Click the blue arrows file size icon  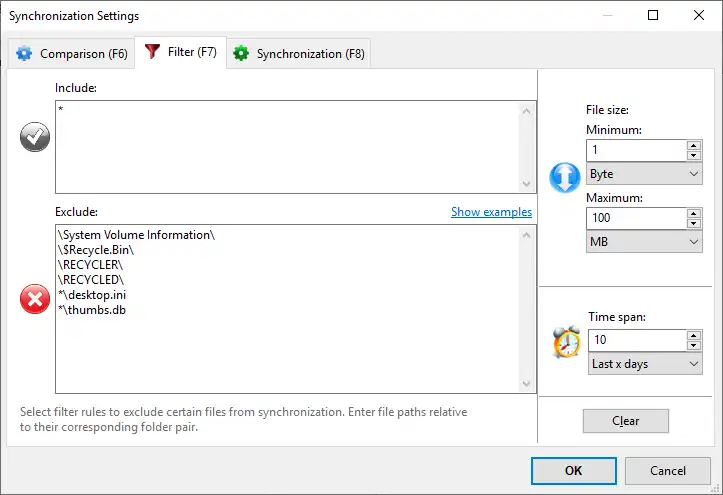(x=565, y=177)
